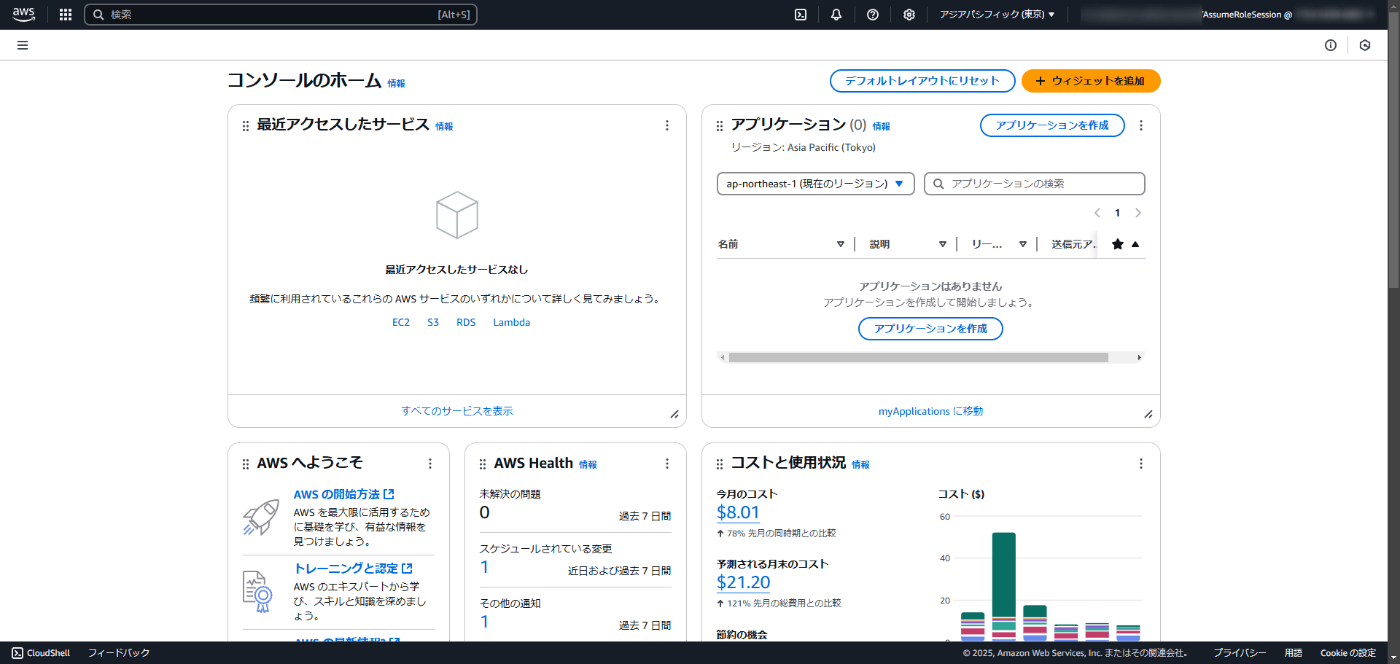Open AWS Health widget options menu
Image resolution: width=1400 pixels, height=664 pixels.
pos(667,463)
